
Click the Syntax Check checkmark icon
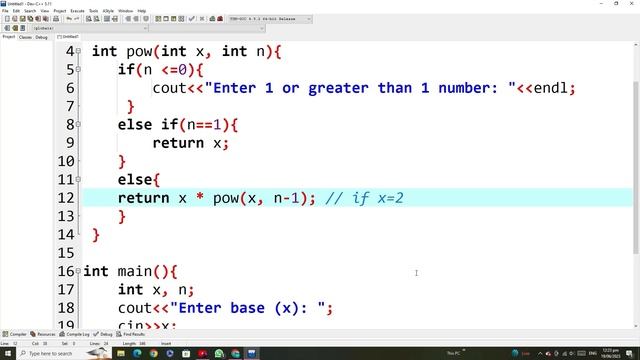(191, 19)
